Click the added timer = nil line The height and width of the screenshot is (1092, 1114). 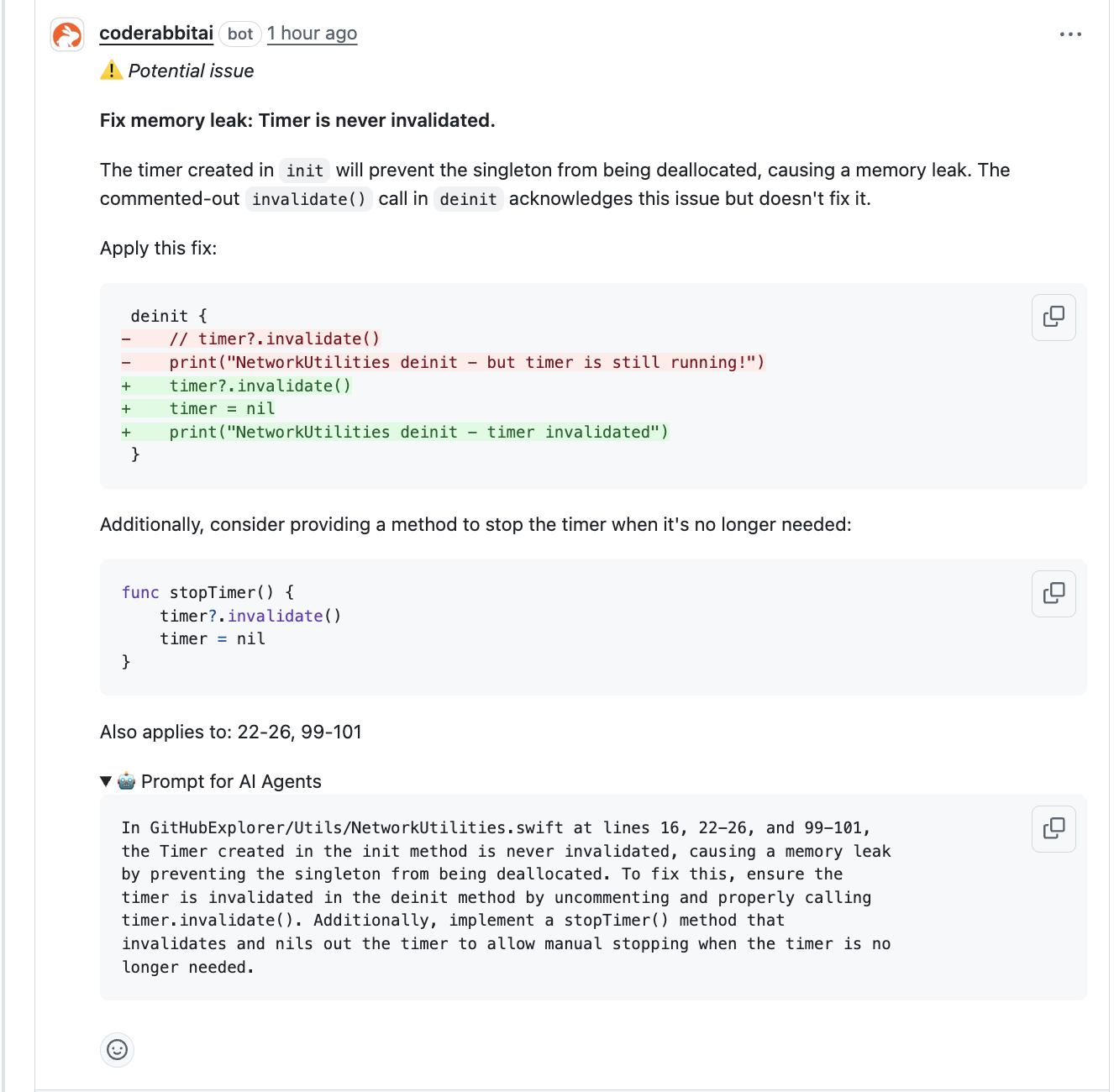pyautogui.click(x=222, y=408)
